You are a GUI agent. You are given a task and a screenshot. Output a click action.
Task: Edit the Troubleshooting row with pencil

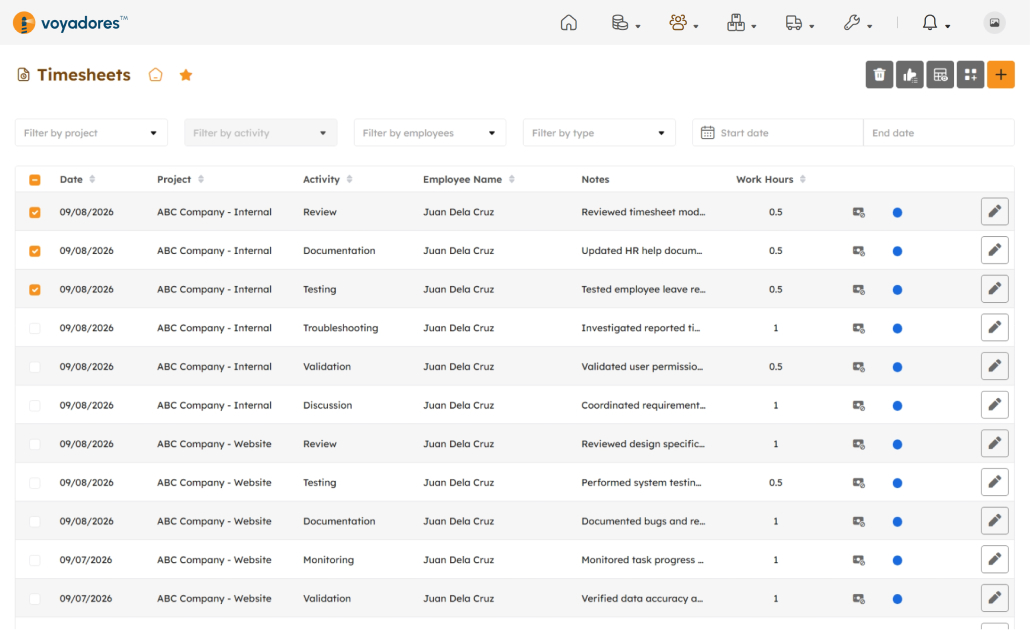[995, 327]
